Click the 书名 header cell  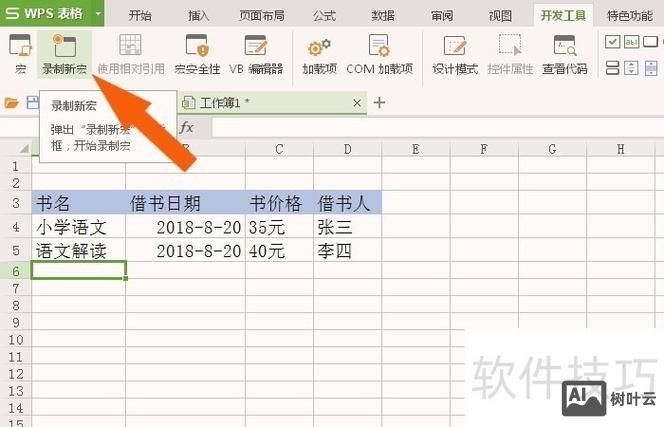click(x=78, y=202)
